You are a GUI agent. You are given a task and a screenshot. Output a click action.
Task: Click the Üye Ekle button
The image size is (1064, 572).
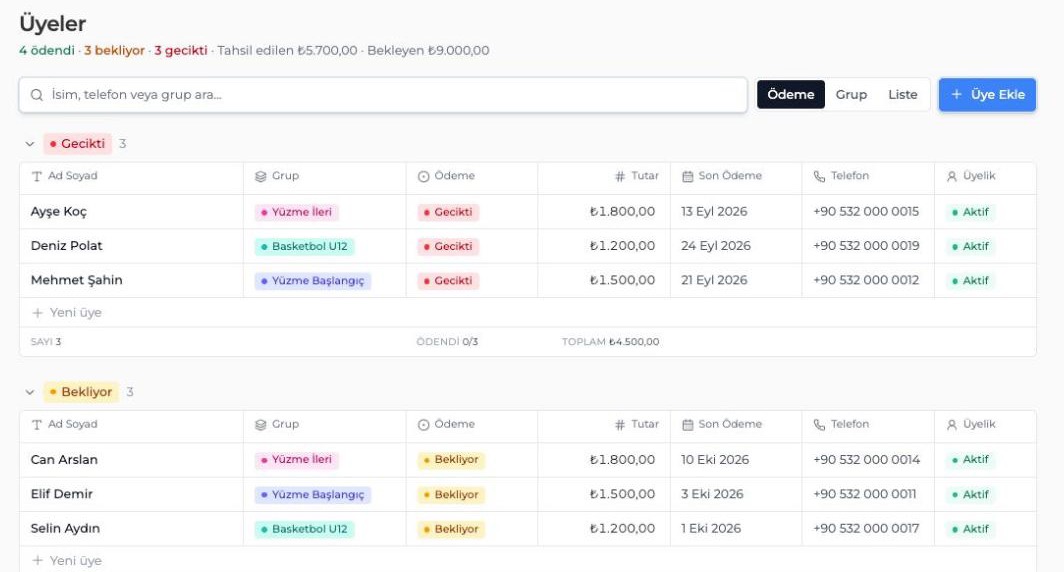tap(987, 94)
